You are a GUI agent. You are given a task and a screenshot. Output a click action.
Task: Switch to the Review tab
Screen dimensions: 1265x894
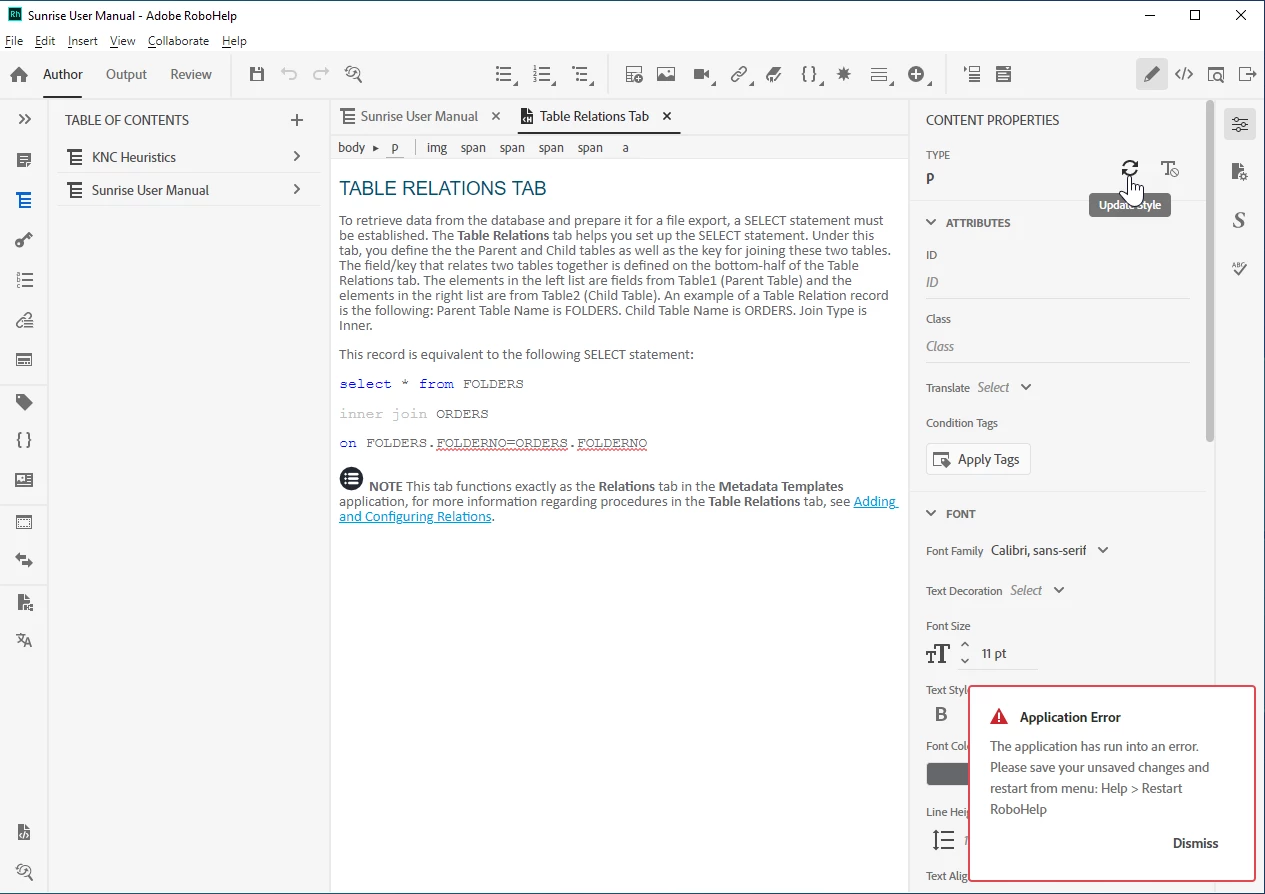191,74
